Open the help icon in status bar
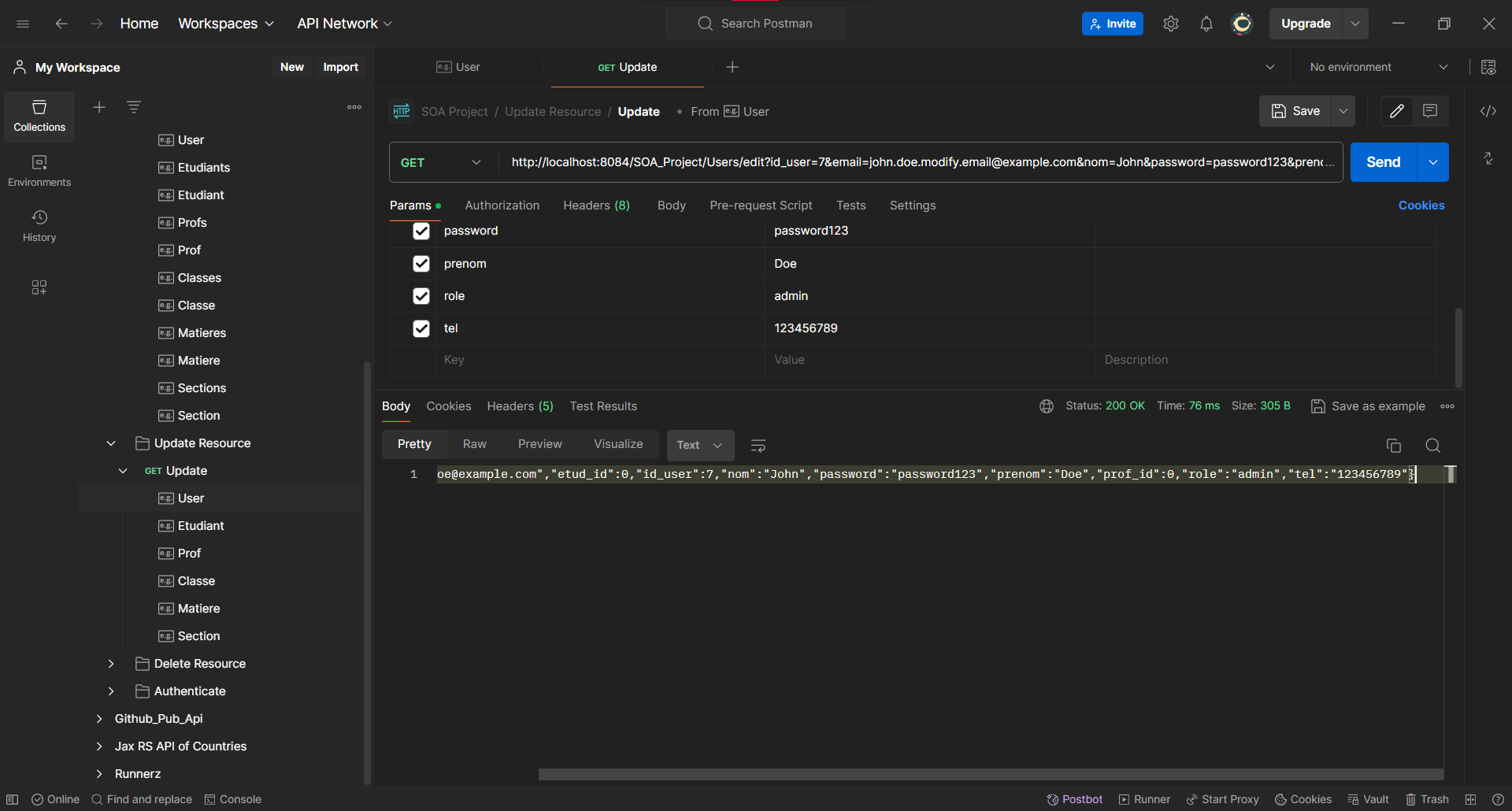Image resolution: width=1512 pixels, height=811 pixels. click(1498, 799)
